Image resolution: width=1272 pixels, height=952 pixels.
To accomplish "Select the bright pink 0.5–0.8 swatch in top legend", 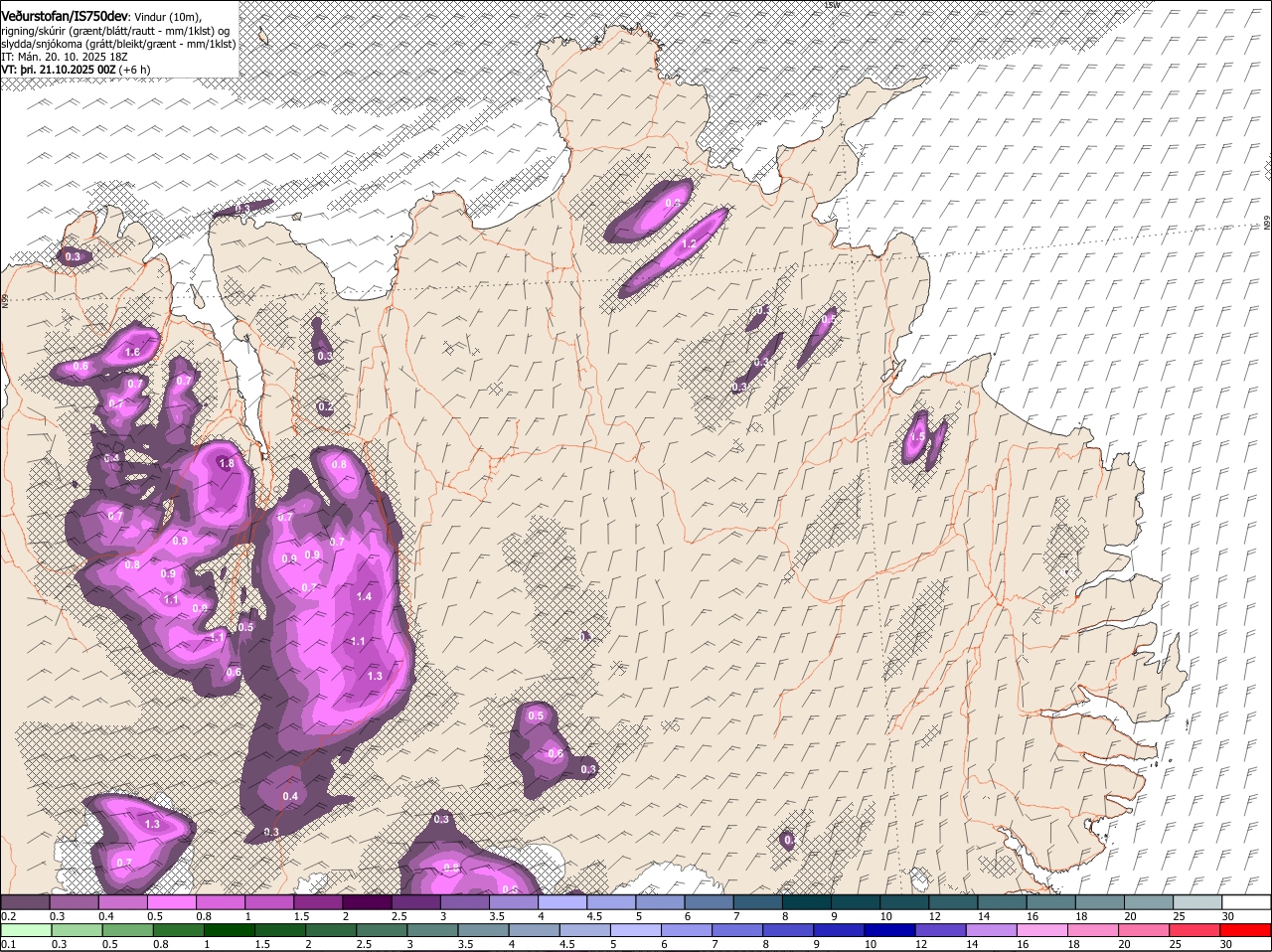I will click(172, 901).
